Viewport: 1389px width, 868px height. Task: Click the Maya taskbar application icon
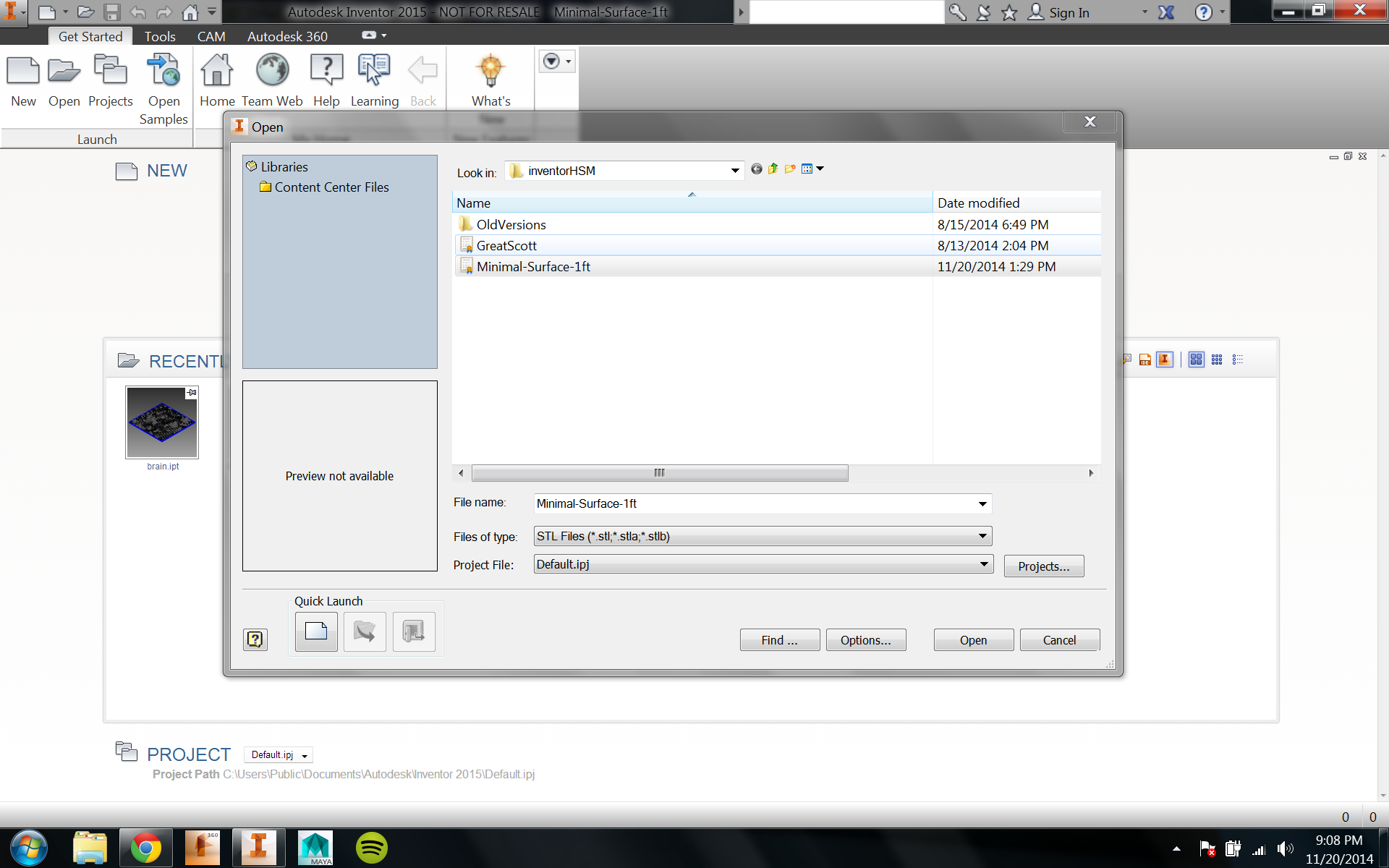pyautogui.click(x=314, y=848)
